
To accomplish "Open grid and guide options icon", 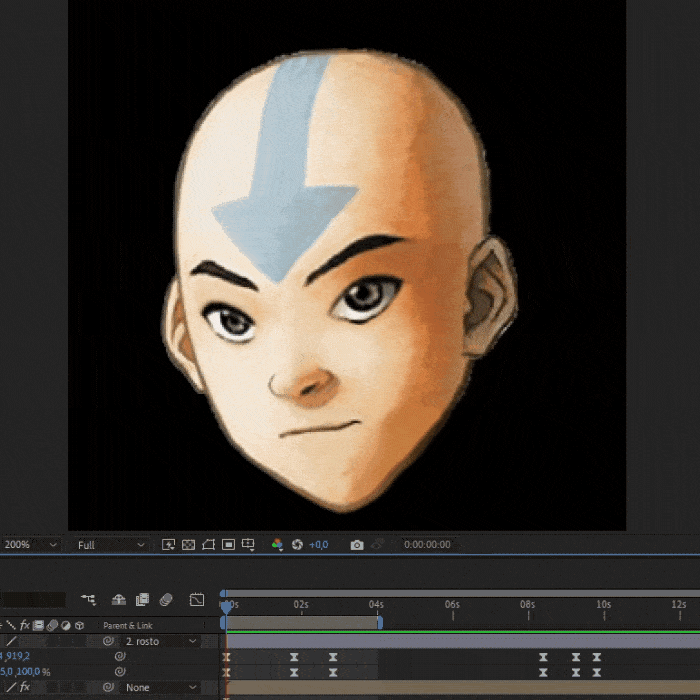I will [x=248, y=545].
